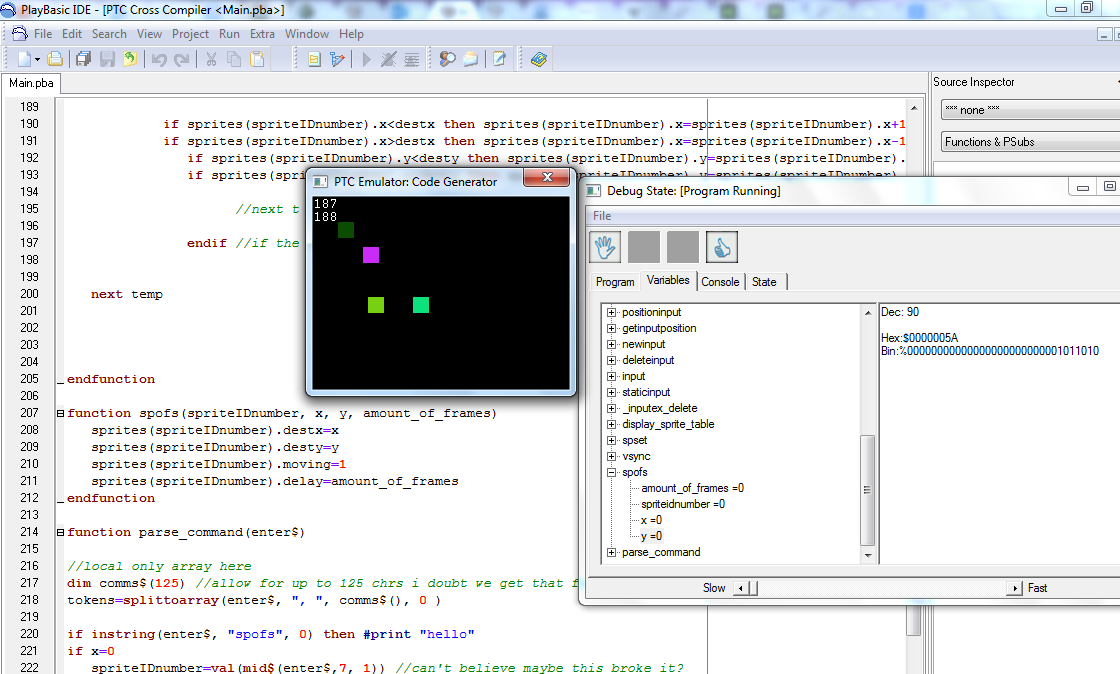
Task: Click the Paste clipboard icon
Action: coord(257,59)
